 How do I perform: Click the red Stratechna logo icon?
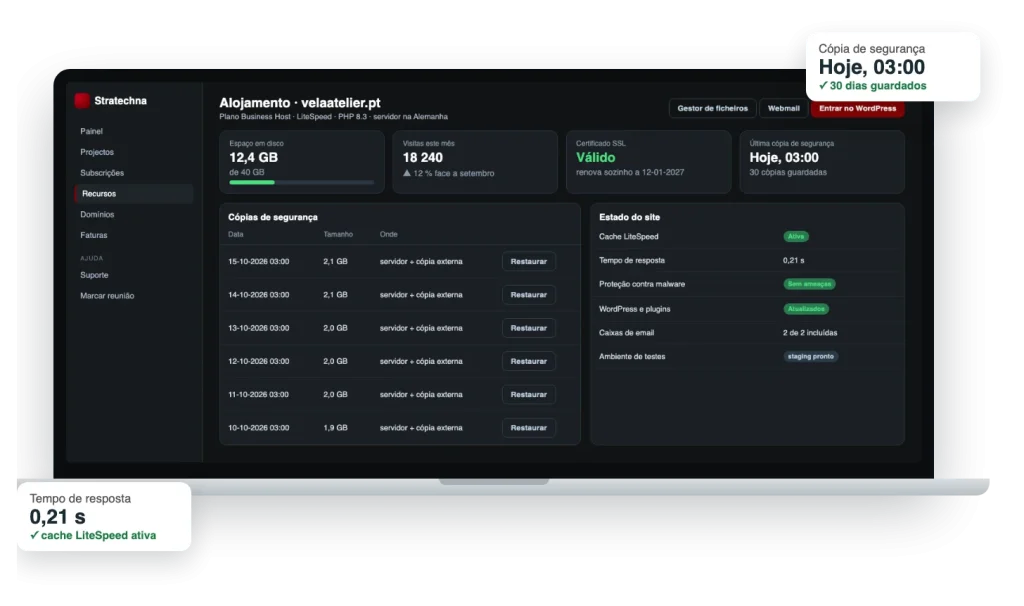pos(82,101)
